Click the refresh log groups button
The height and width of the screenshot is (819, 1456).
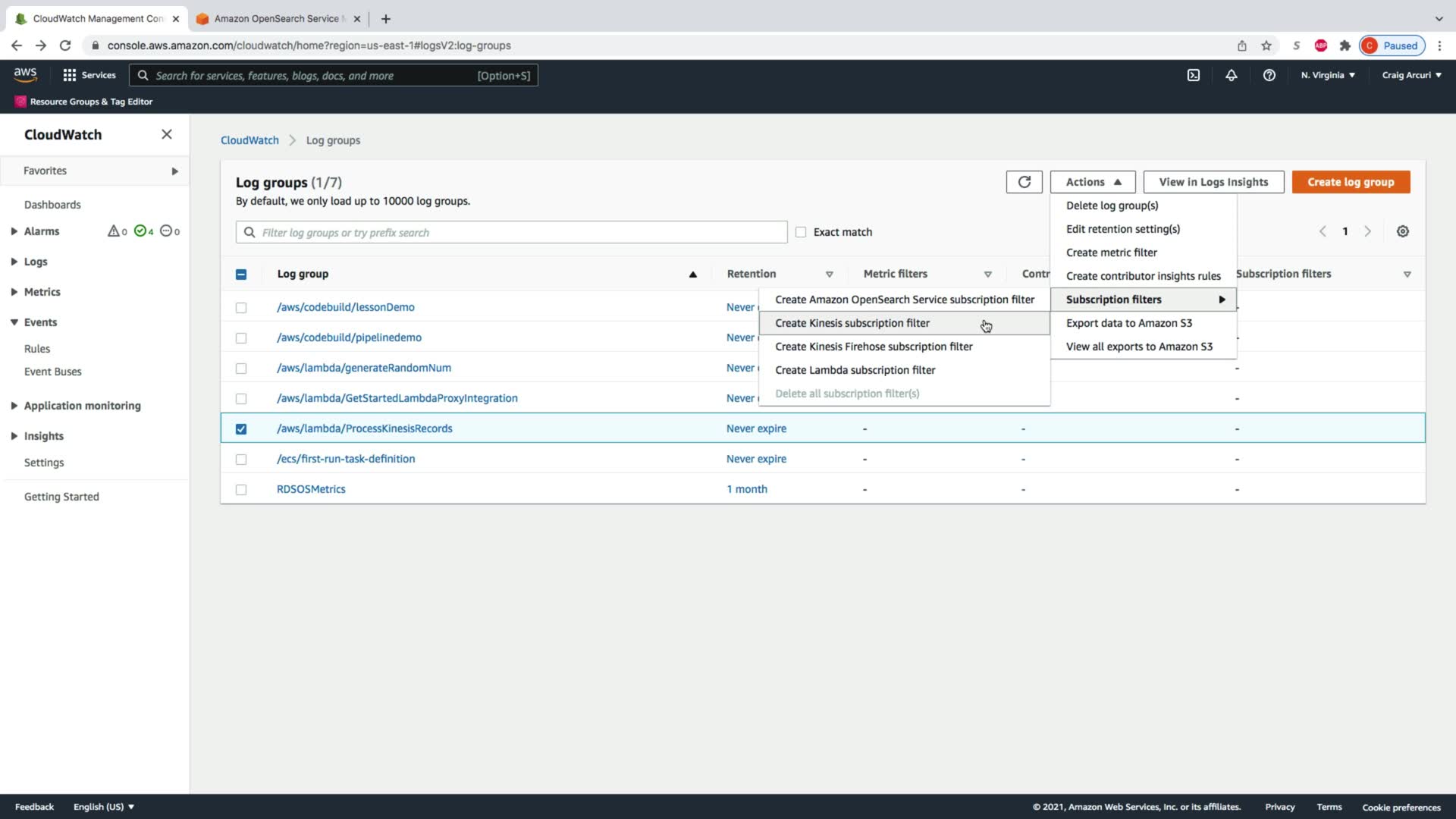pos(1024,182)
